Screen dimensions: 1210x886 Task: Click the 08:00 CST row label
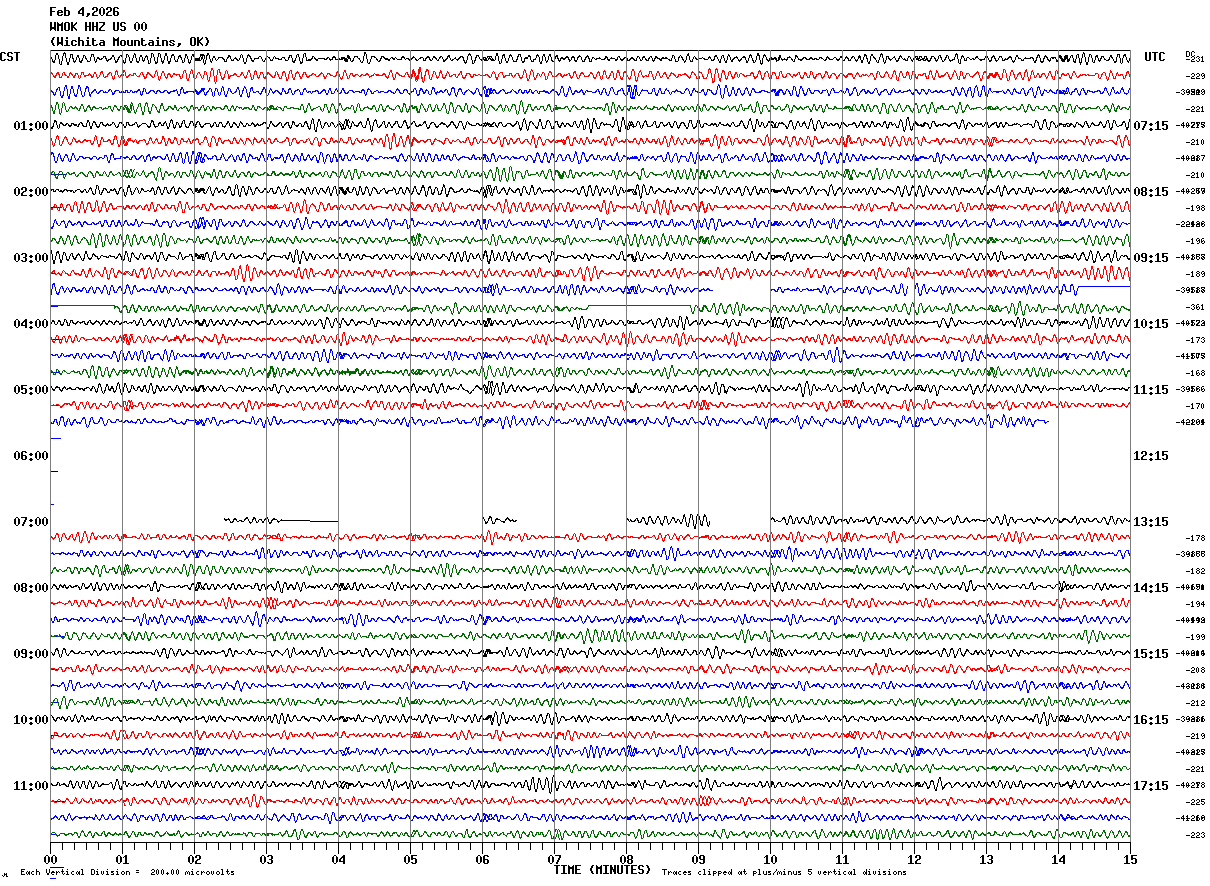coord(30,588)
